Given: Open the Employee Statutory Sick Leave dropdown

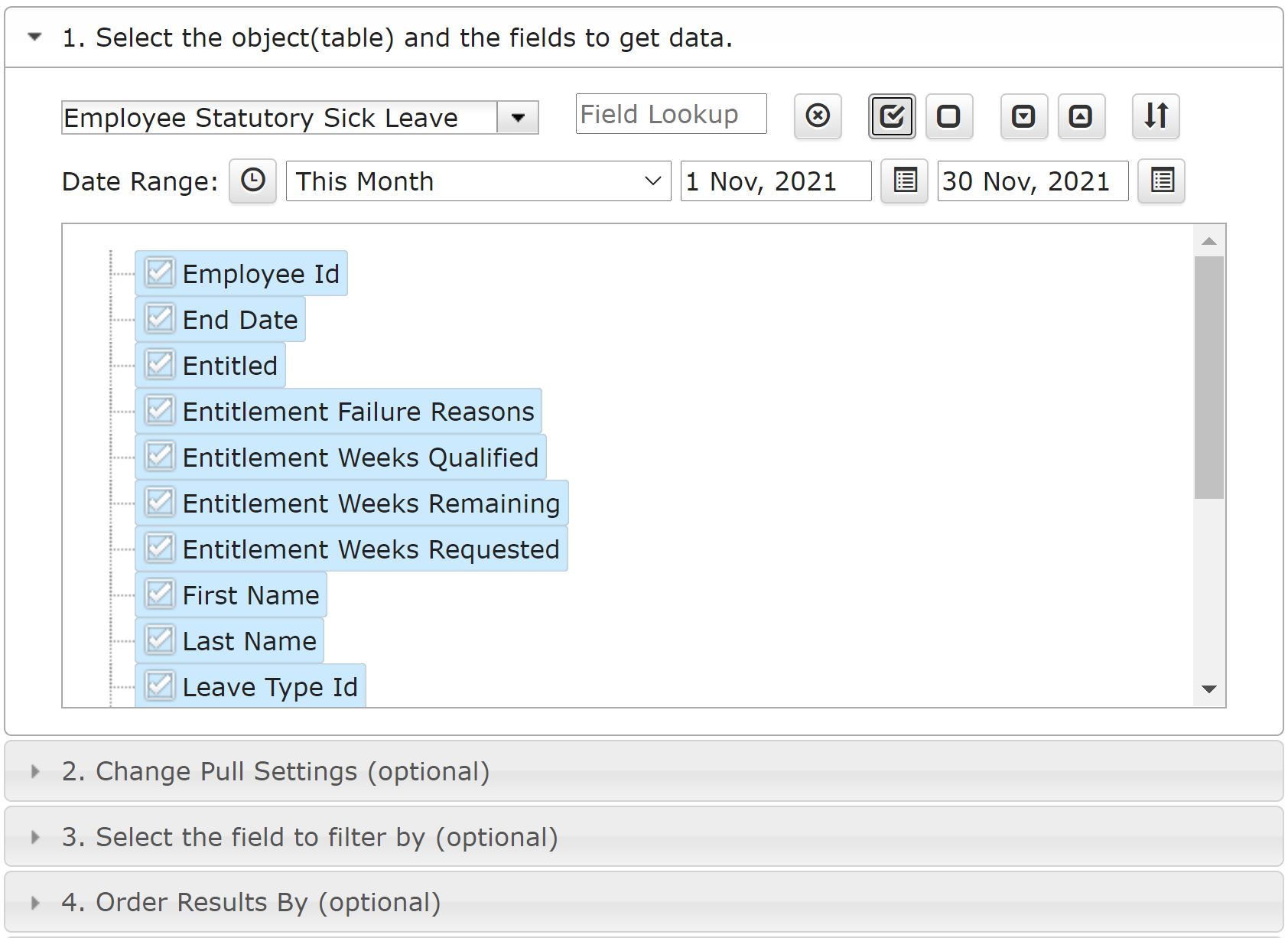Looking at the screenshot, I should pyautogui.click(x=518, y=118).
